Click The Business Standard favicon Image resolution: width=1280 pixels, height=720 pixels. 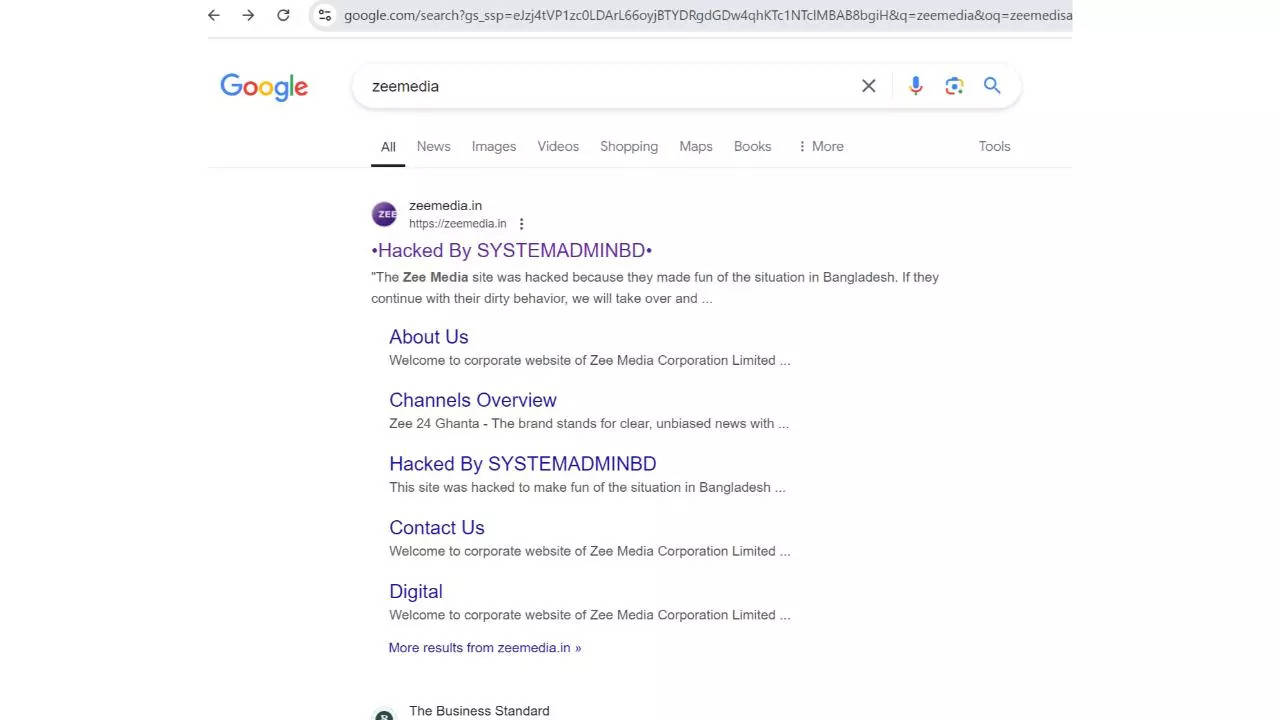click(x=384, y=714)
